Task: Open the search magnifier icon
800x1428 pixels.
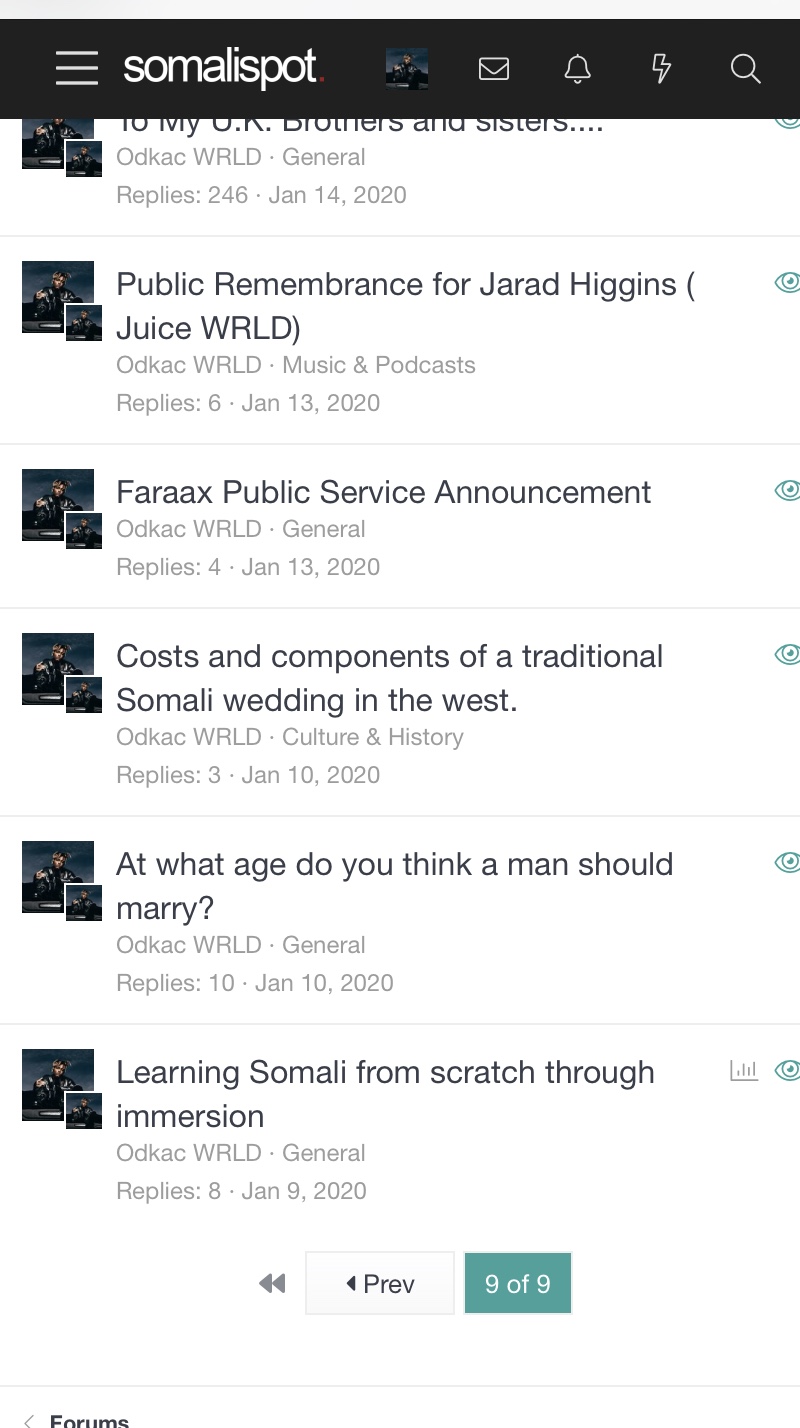Action: coord(745,68)
